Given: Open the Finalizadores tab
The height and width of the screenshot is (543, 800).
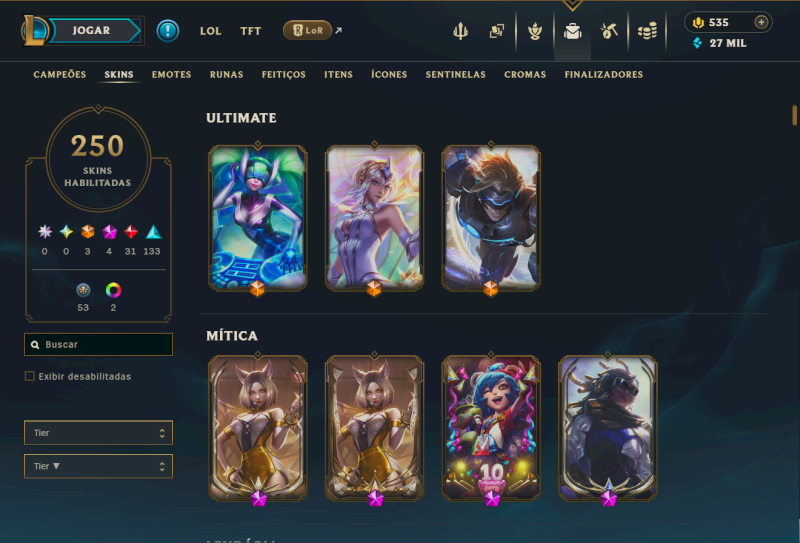Looking at the screenshot, I should point(604,75).
